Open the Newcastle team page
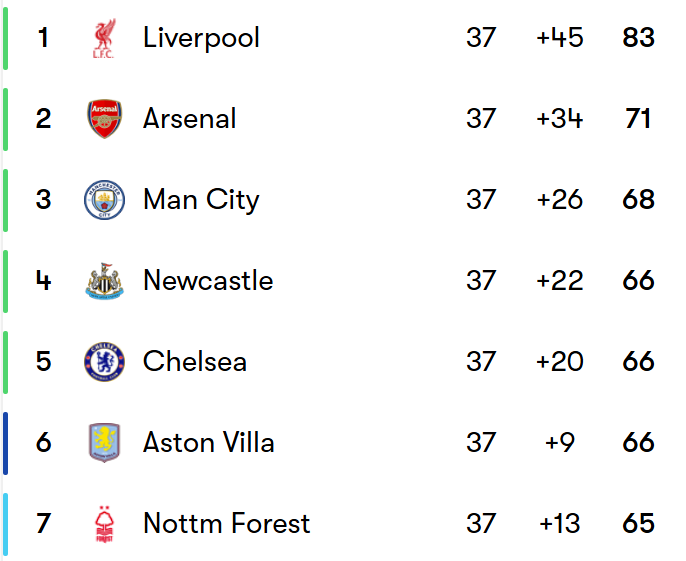Screen dimensions: 686x561 tap(208, 281)
